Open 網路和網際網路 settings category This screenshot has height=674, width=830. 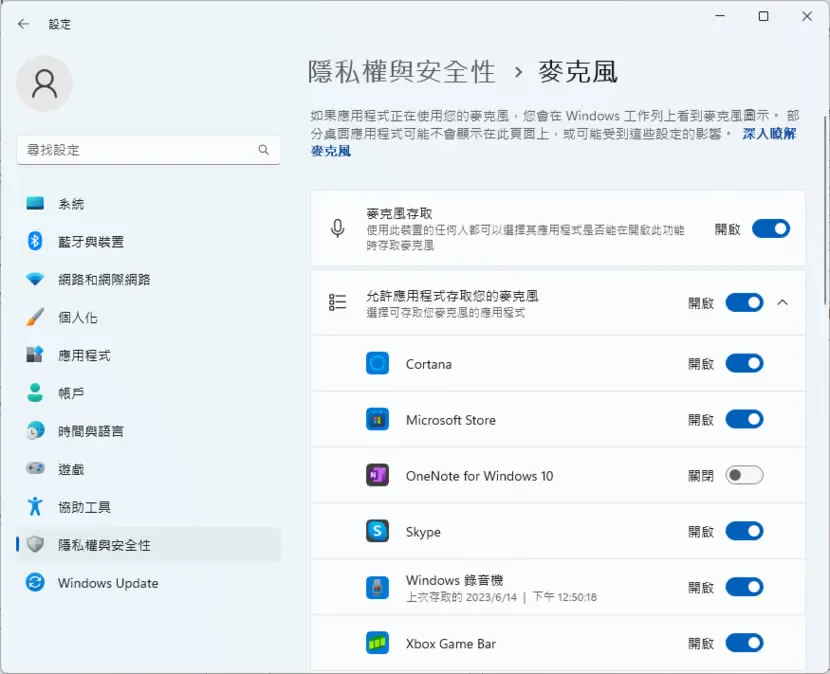149,279
